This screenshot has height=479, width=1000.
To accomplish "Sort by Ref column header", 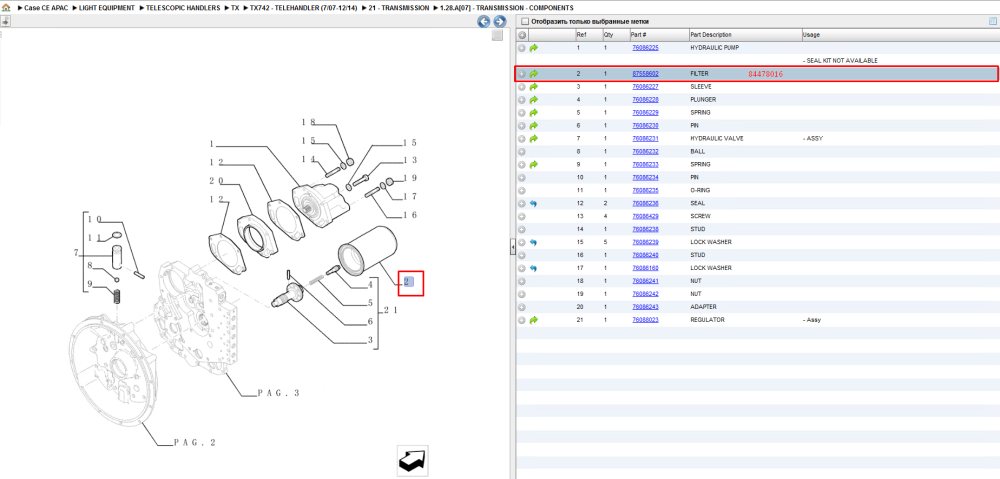I will point(581,34).
